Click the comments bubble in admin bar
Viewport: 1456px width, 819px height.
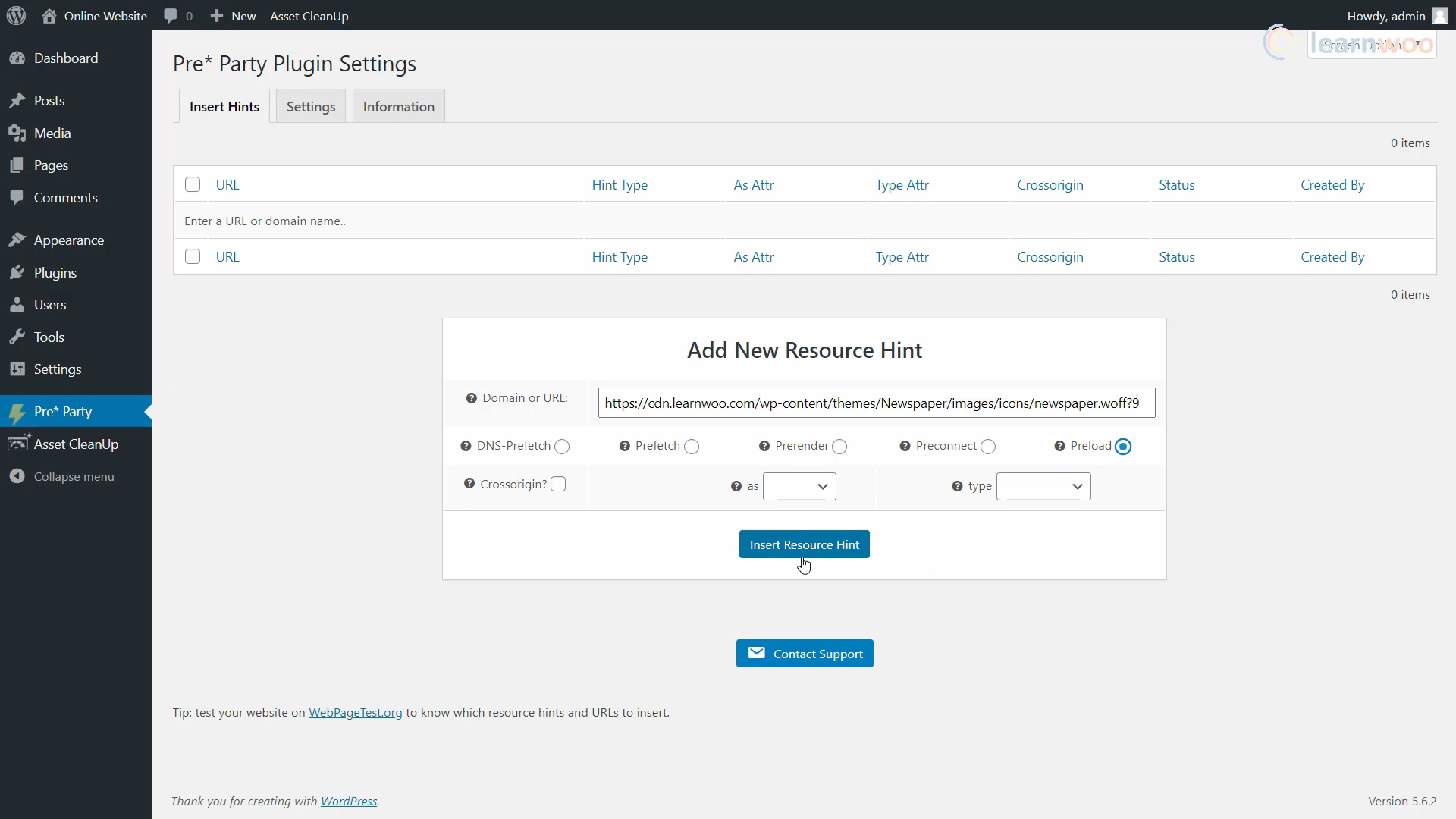pos(171,16)
